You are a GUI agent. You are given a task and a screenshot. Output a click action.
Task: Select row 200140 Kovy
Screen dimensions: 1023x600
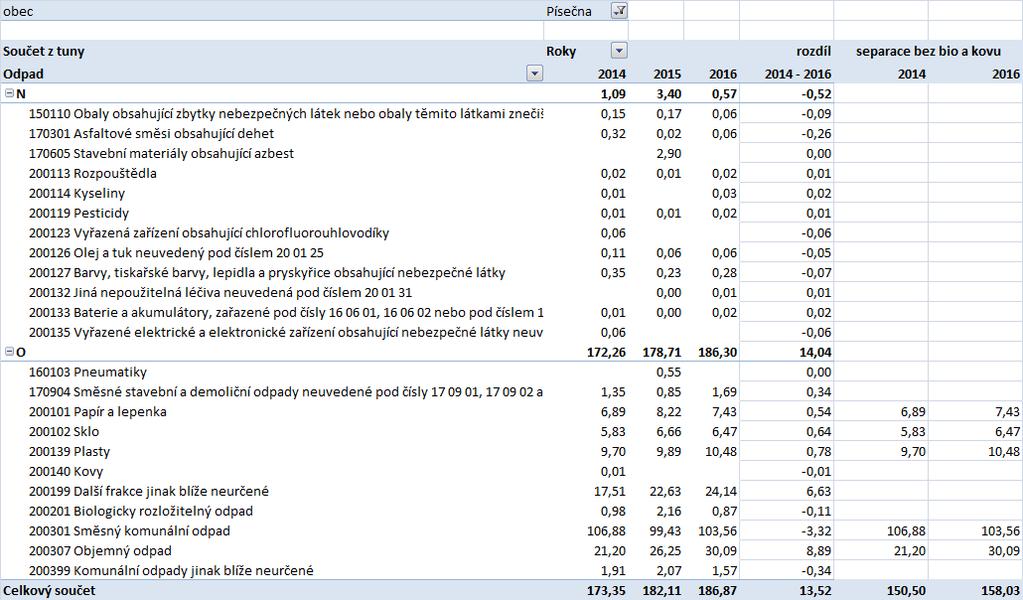pyautogui.click(x=66, y=471)
